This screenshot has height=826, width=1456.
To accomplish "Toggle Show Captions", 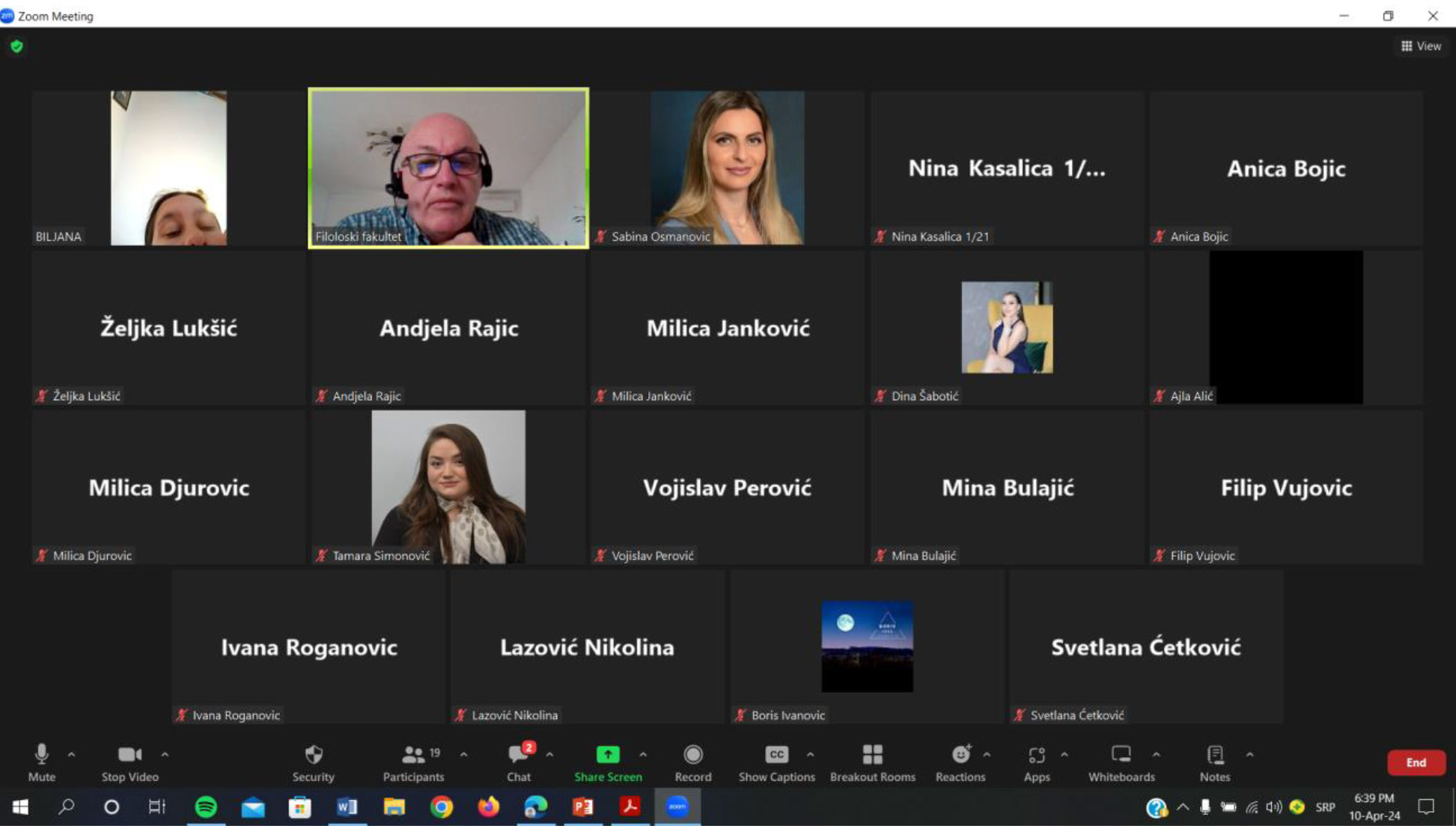I will point(776,762).
